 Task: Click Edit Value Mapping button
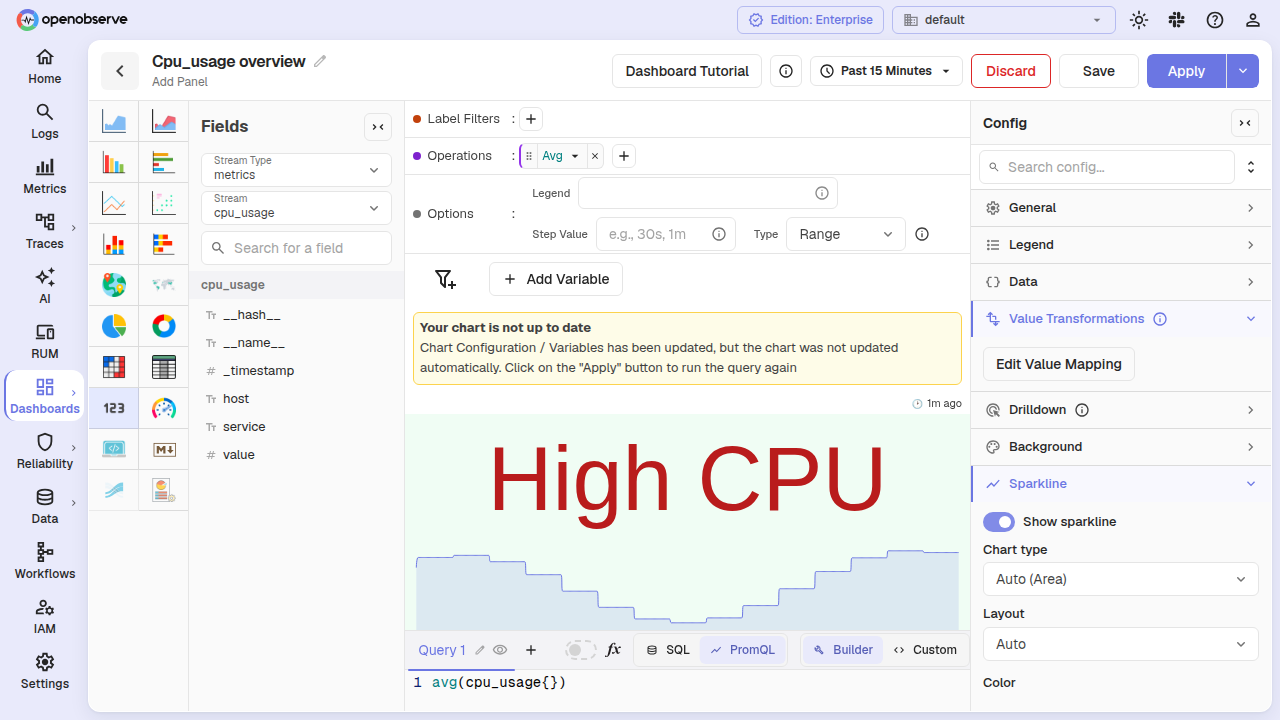pos(1059,364)
